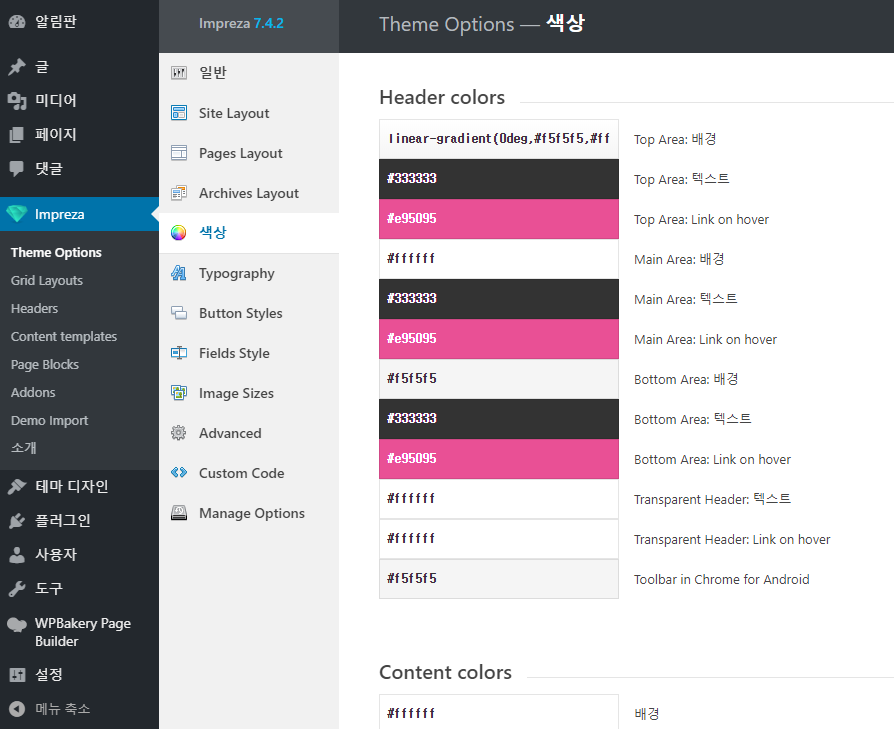894x729 pixels.
Task: Pick Bottom Area Link on hover color
Action: 499,459
